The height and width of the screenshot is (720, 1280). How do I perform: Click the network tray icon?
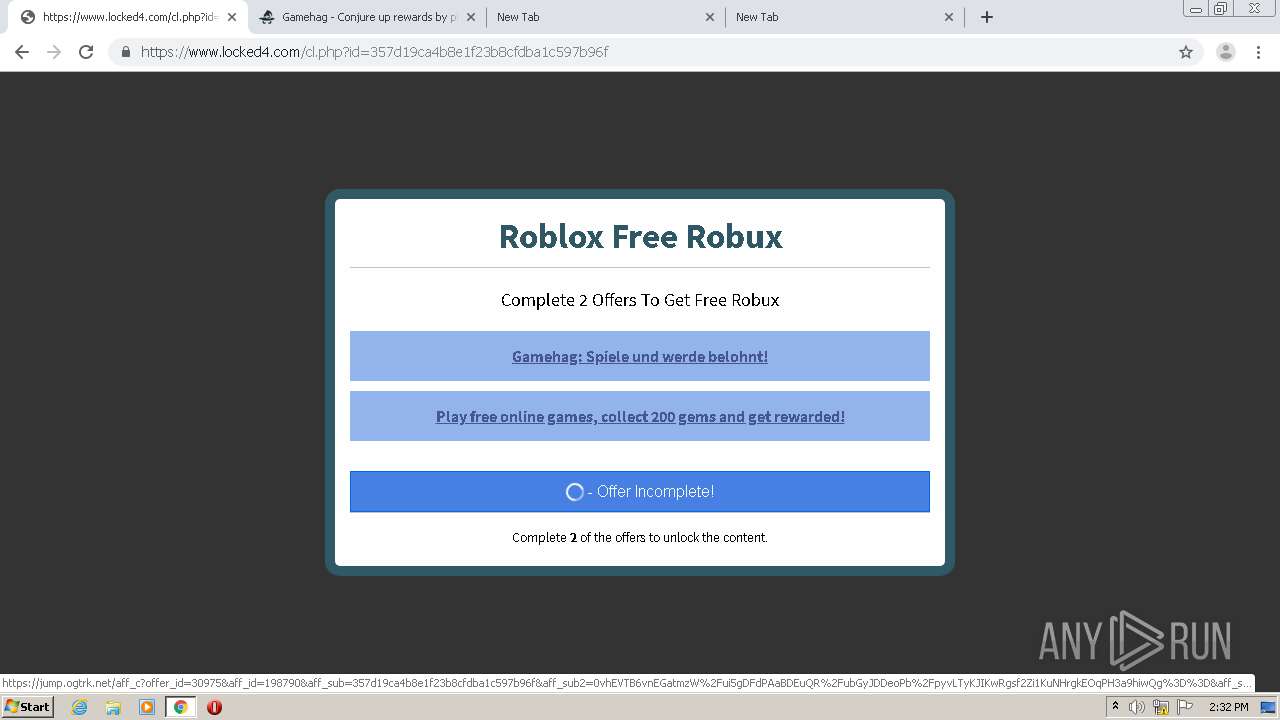coord(1161,707)
